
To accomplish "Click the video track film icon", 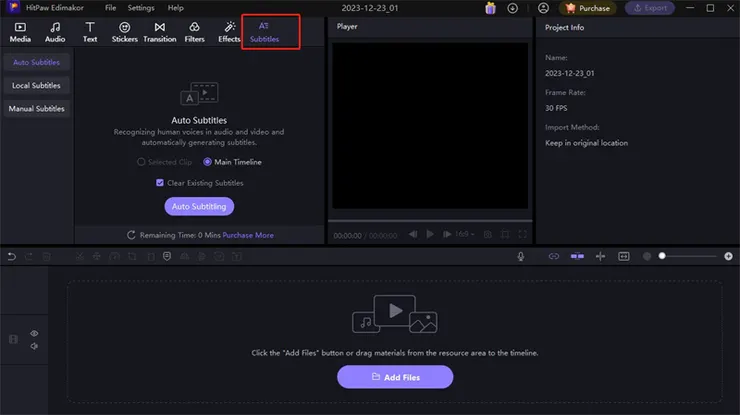I will (x=13, y=339).
